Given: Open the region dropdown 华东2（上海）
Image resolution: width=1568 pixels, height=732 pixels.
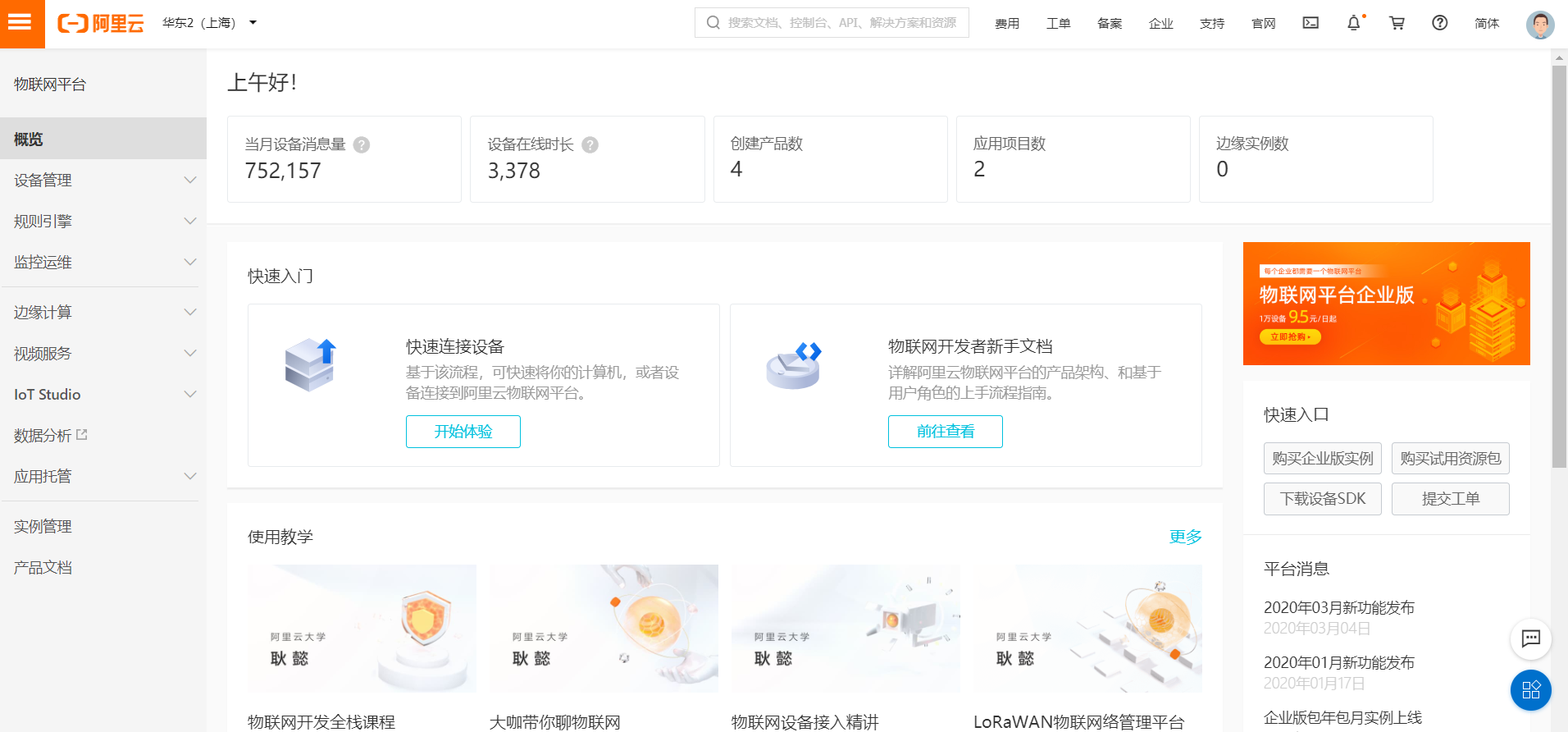Looking at the screenshot, I should [x=209, y=23].
